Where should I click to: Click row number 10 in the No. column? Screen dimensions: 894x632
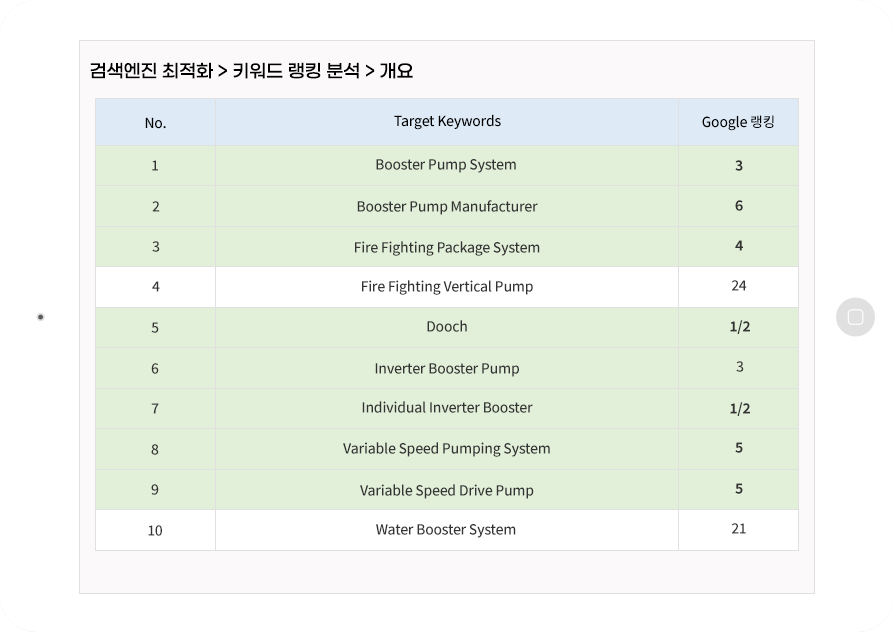[155, 530]
